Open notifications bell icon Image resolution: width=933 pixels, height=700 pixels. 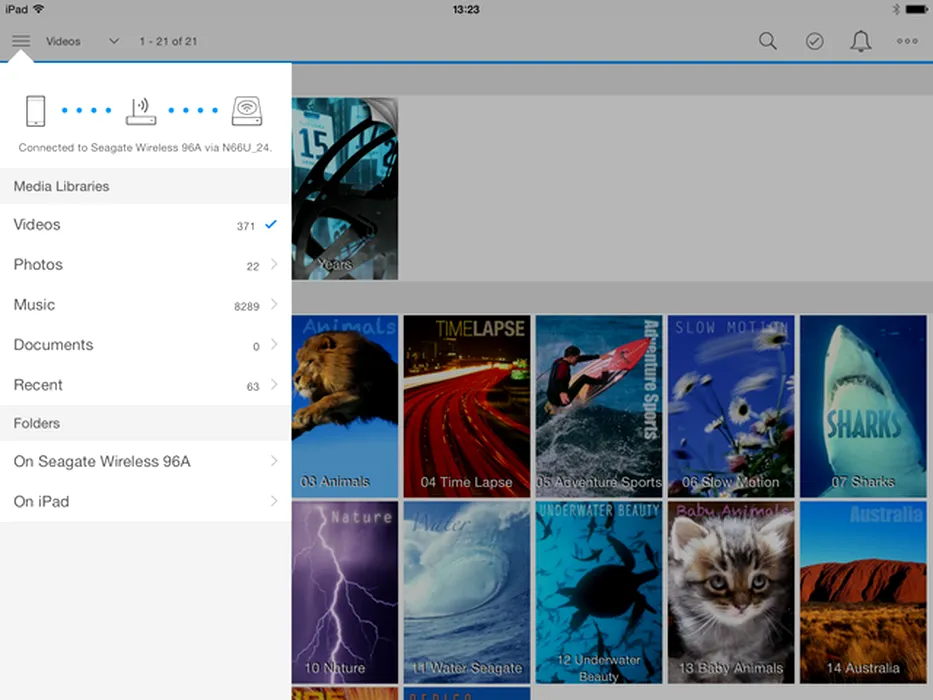pos(860,41)
